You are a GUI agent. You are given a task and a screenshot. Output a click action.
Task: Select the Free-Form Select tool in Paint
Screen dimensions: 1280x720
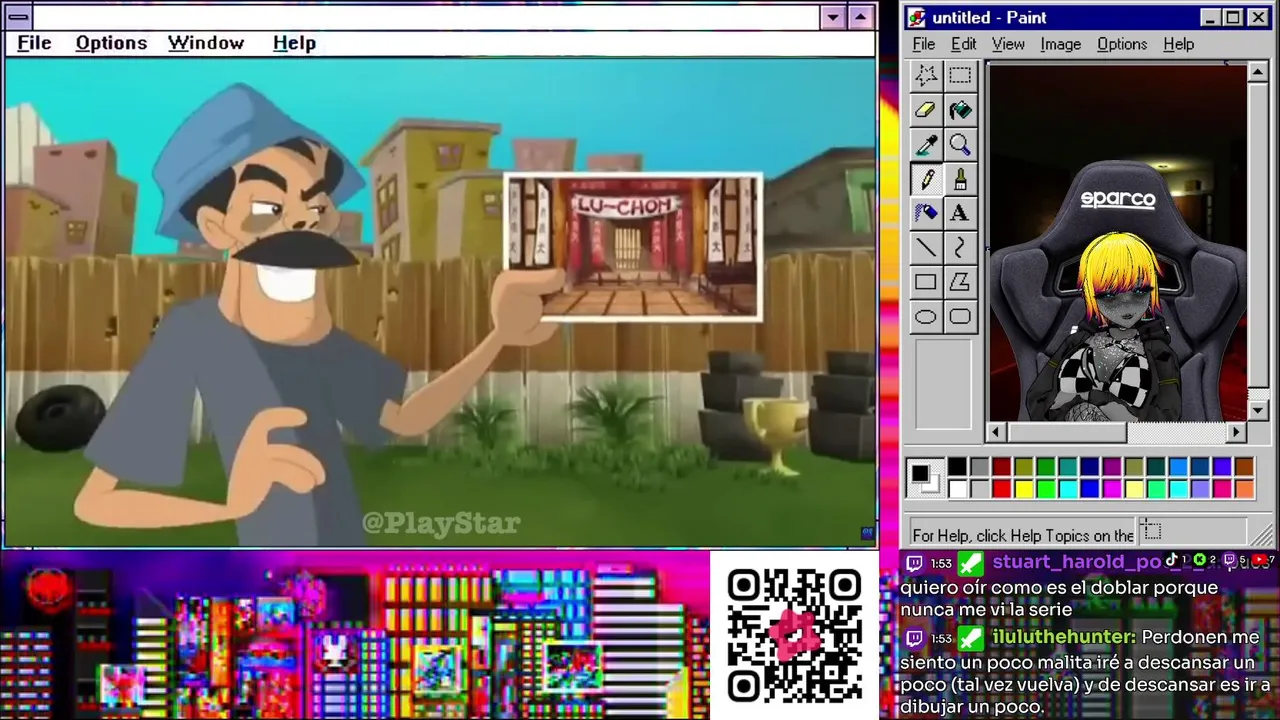926,75
